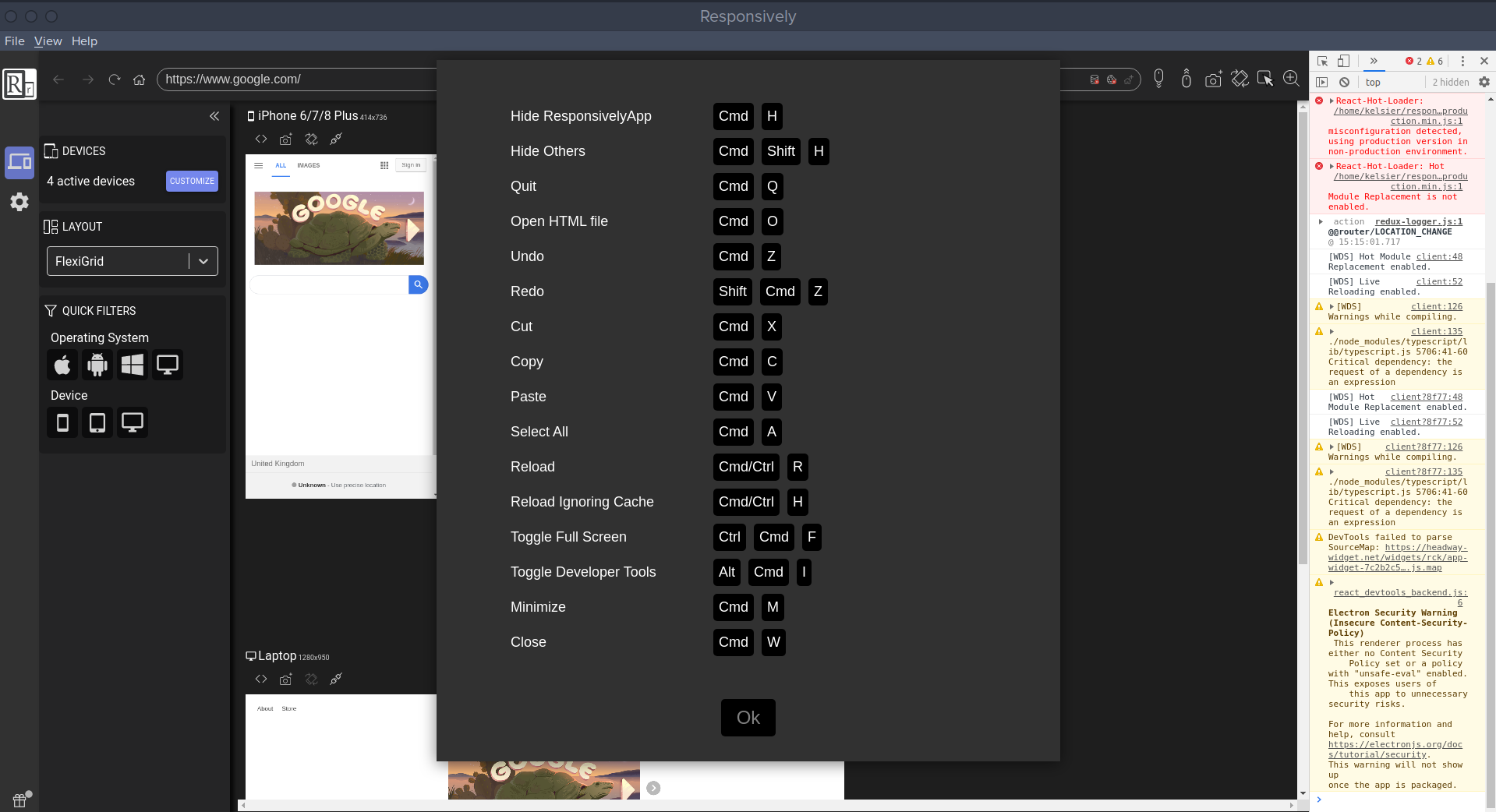Click Ok to dismiss shortcuts dialog
This screenshot has height=812, width=1496.
[748, 718]
